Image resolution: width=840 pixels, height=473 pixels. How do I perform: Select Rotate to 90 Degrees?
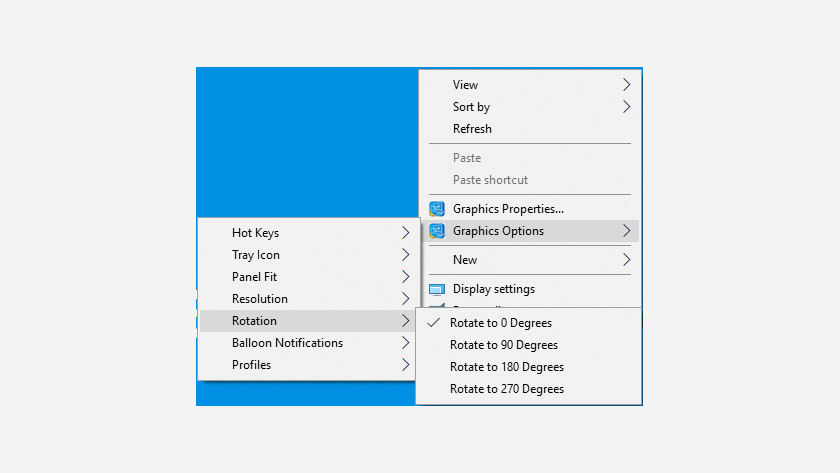click(x=503, y=345)
